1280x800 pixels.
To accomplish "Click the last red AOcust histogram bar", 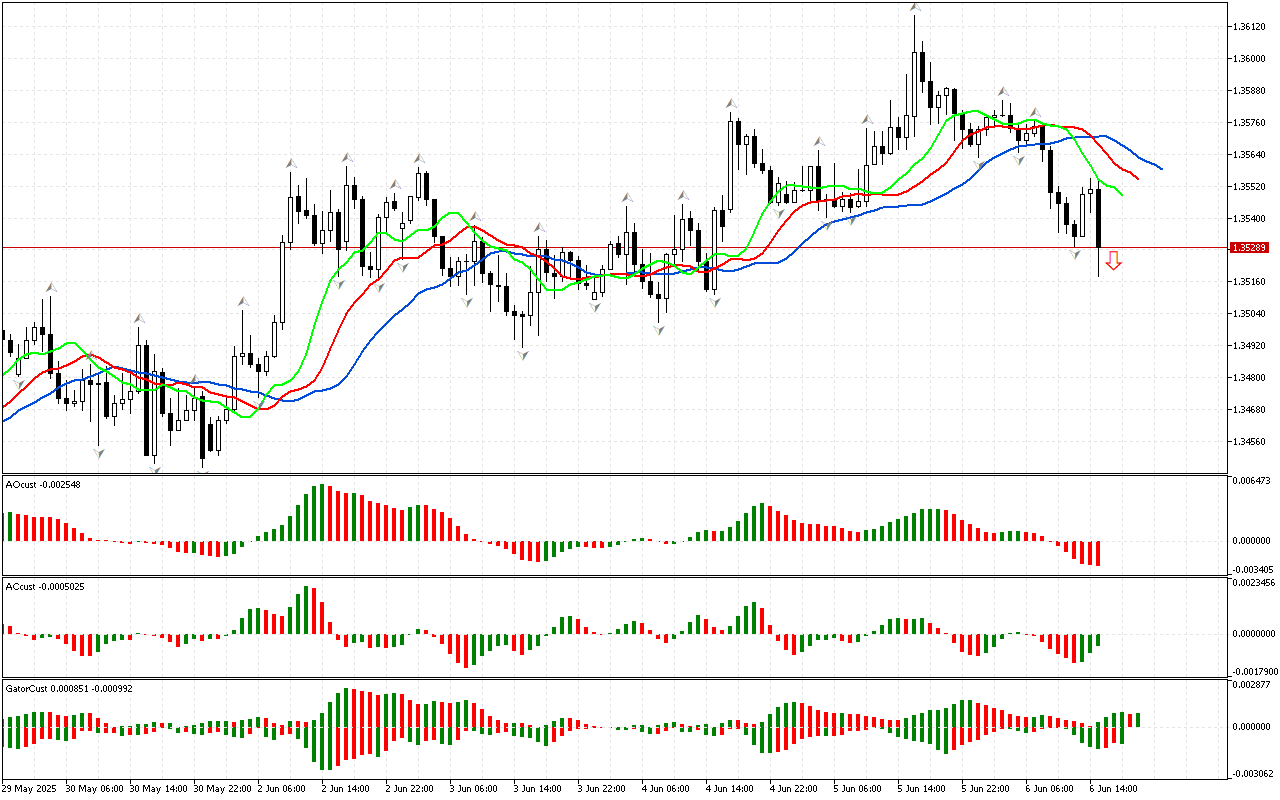I will [1098, 553].
